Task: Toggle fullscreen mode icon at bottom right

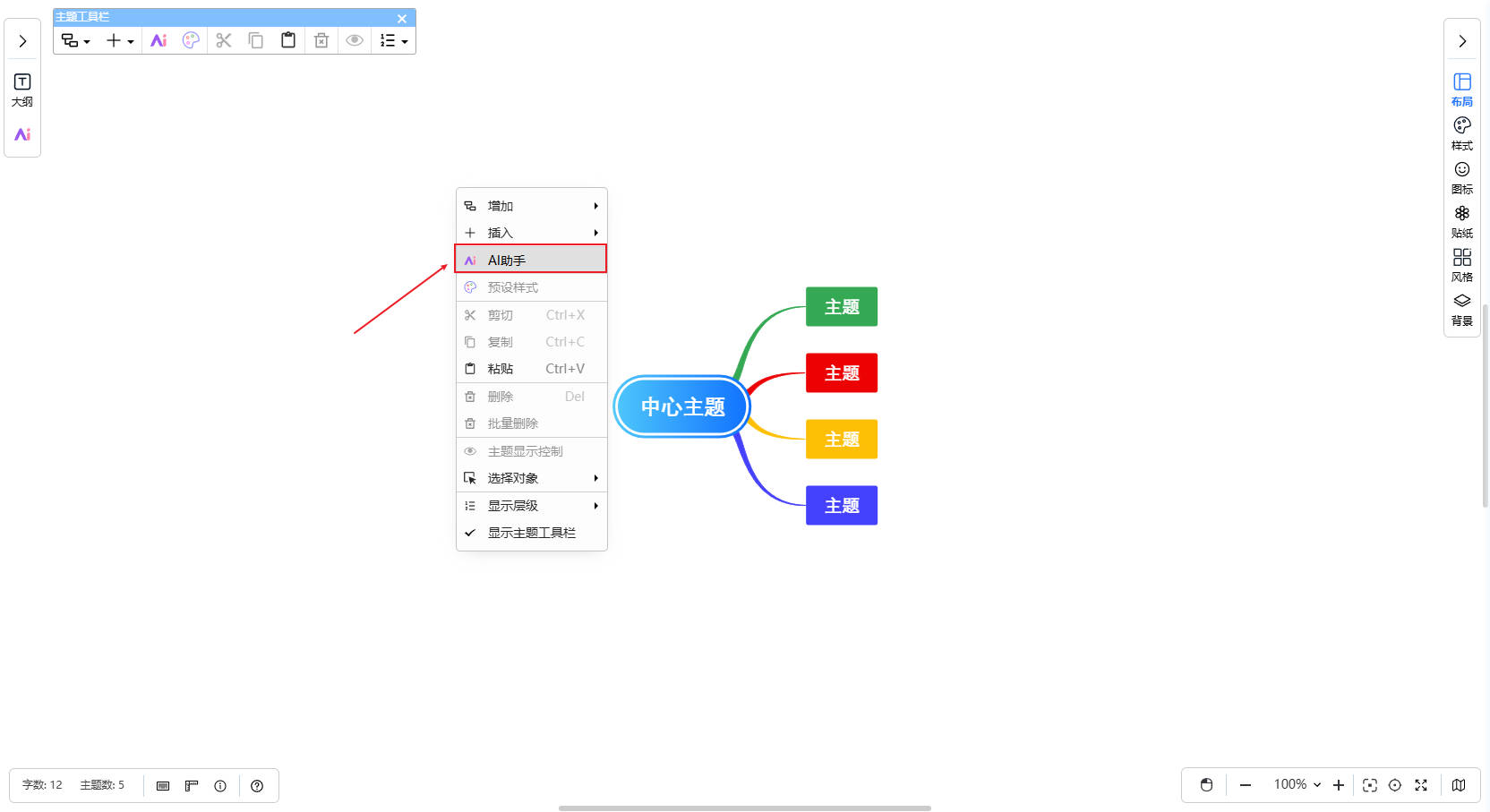Action: [x=1421, y=785]
